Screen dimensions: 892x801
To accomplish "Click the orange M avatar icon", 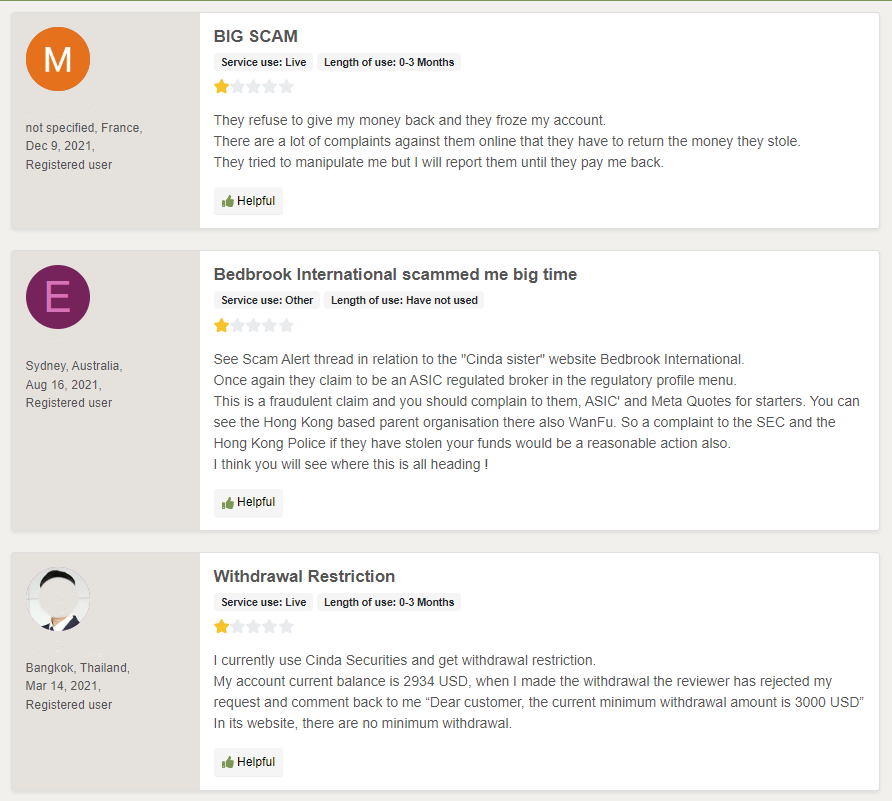I will pos(58,59).
